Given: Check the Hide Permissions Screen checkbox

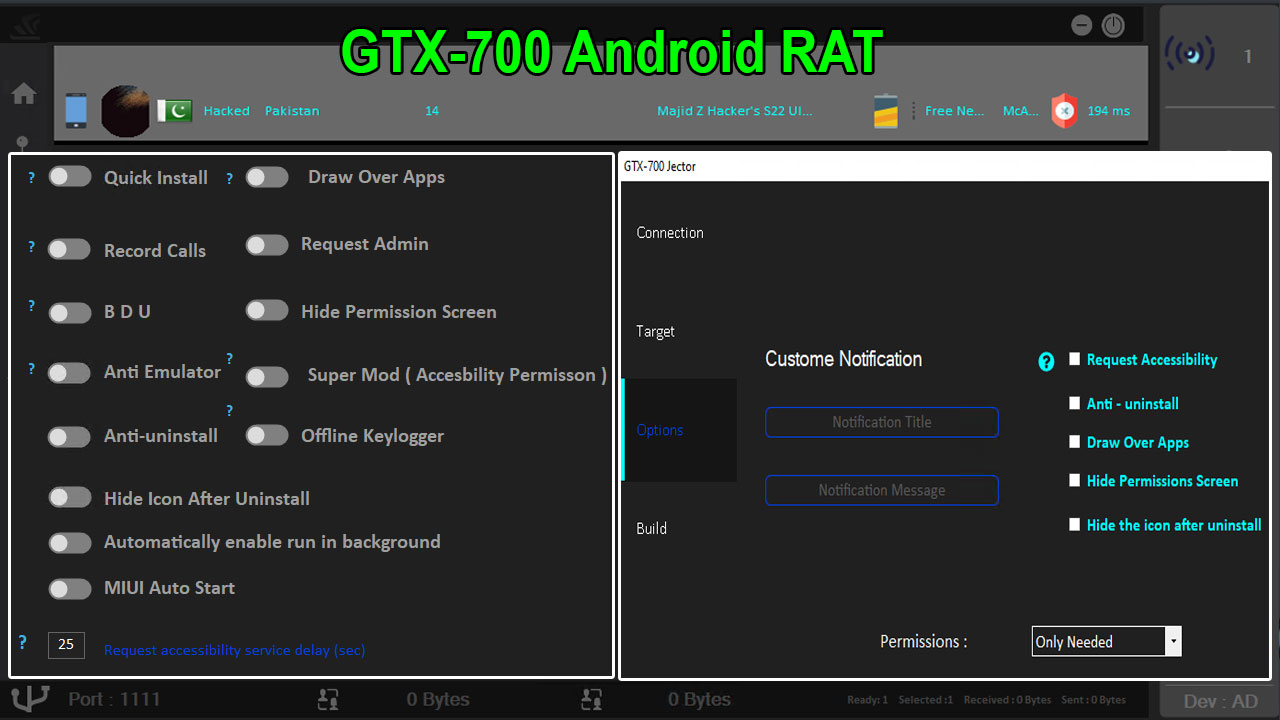Looking at the screenshot, I should [x=1075, y=481].
